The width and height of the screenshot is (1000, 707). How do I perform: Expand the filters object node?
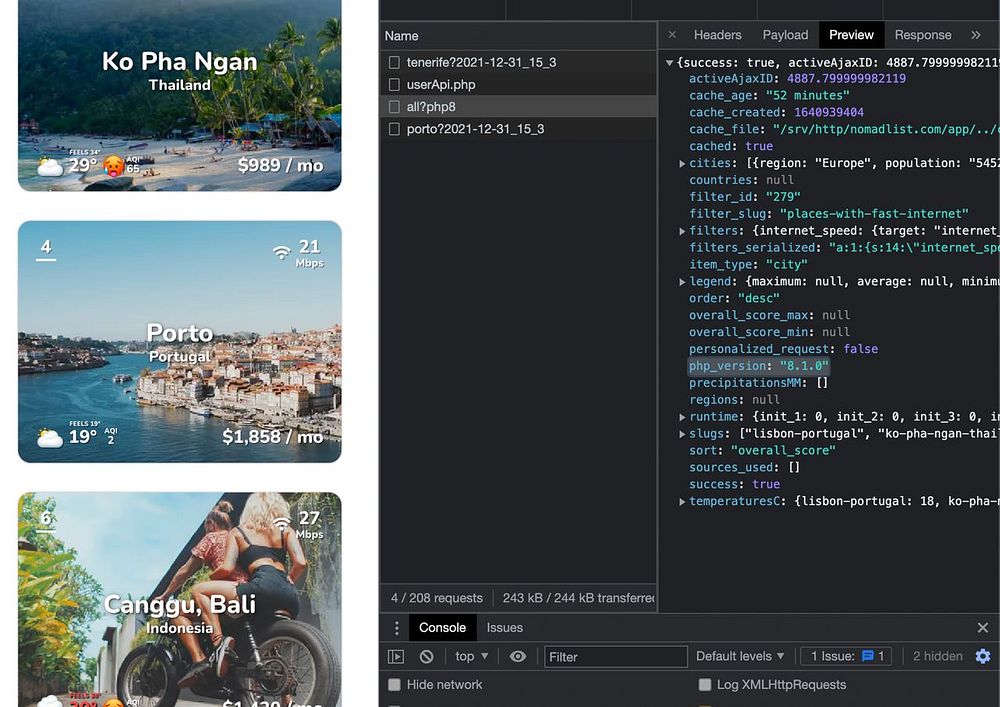683,231
